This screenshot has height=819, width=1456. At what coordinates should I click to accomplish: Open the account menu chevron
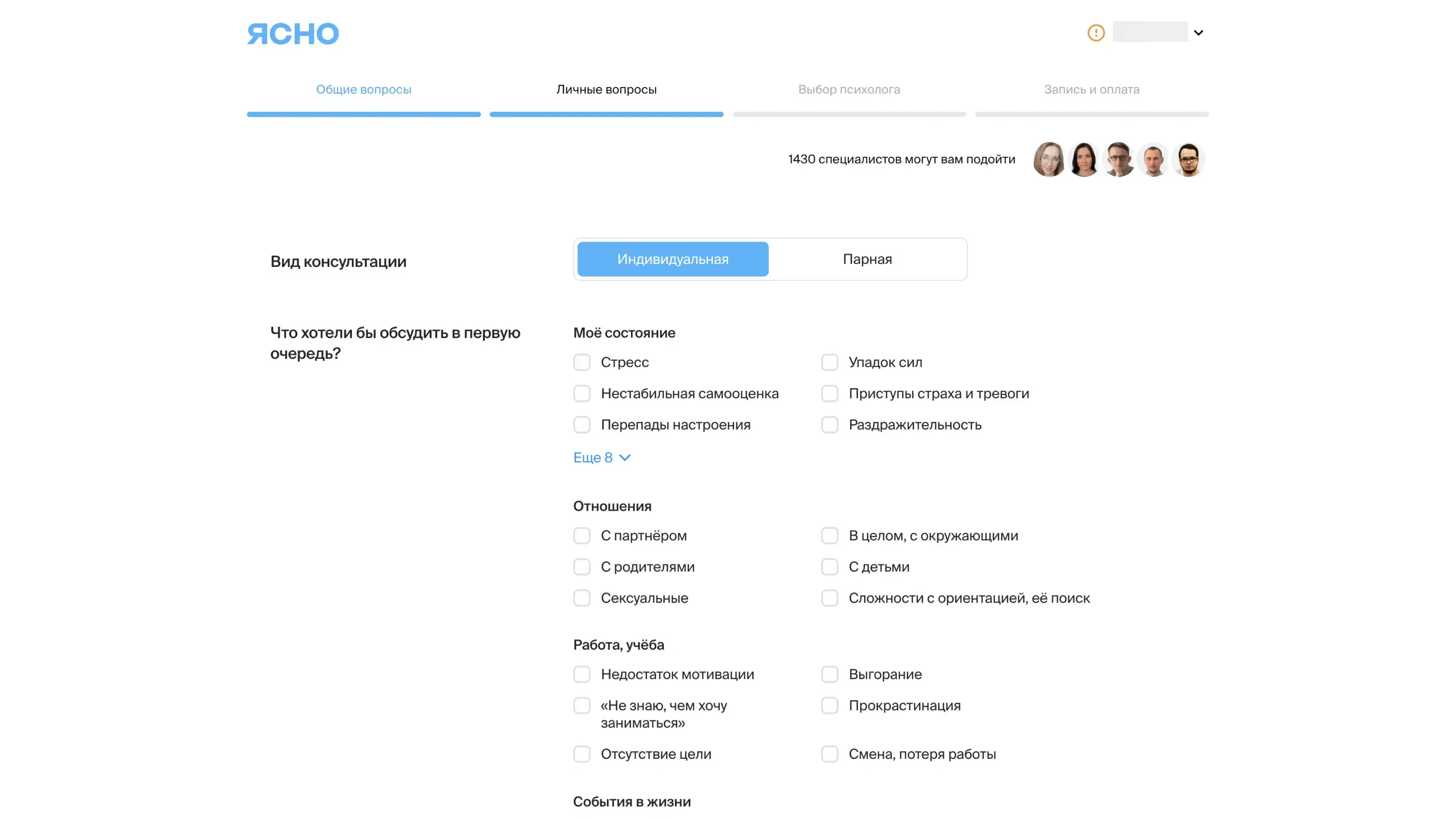[1198, 33]
